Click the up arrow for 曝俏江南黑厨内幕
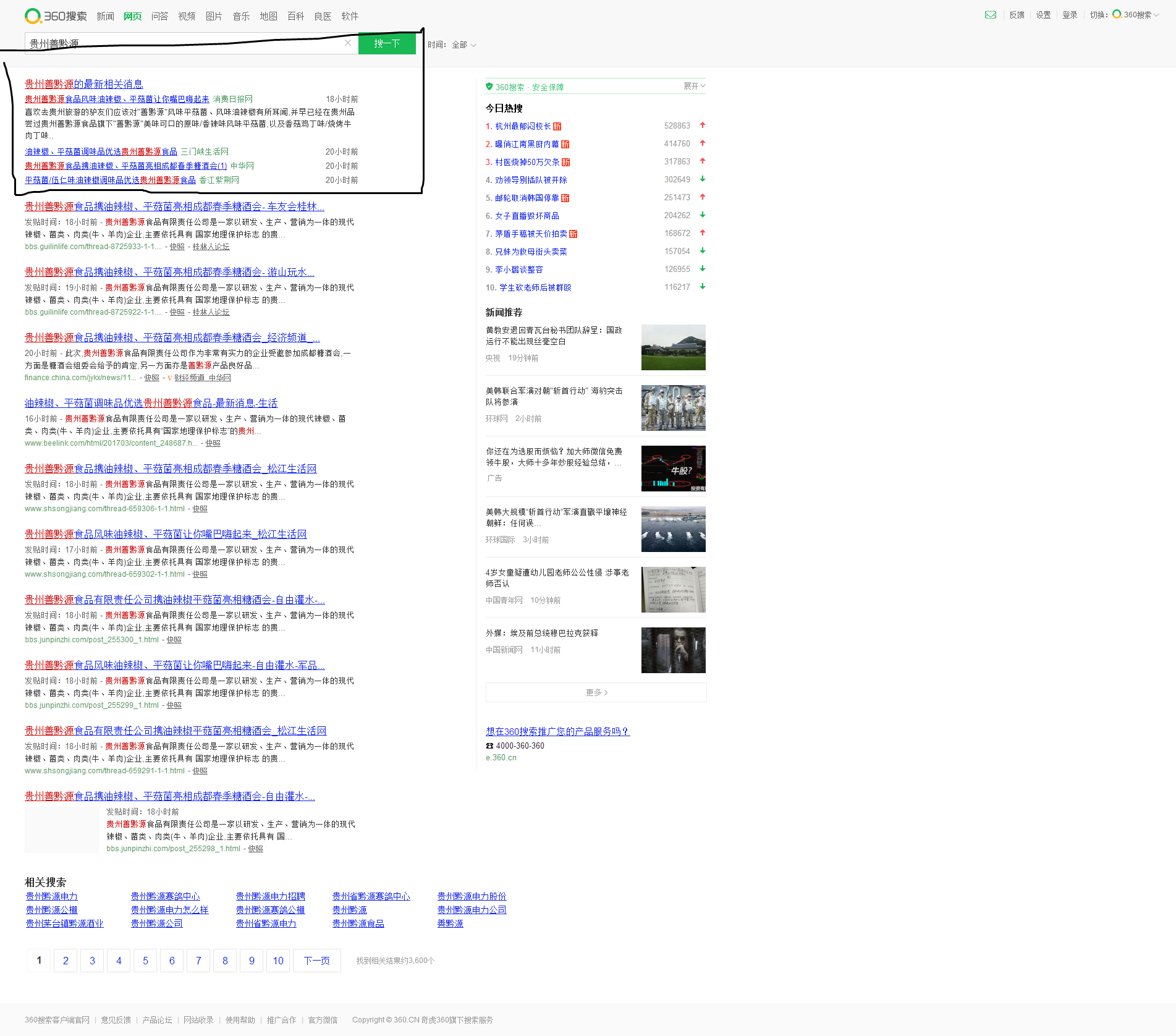The width and height of the screenshot is (1176, 1036). (703, 143)
